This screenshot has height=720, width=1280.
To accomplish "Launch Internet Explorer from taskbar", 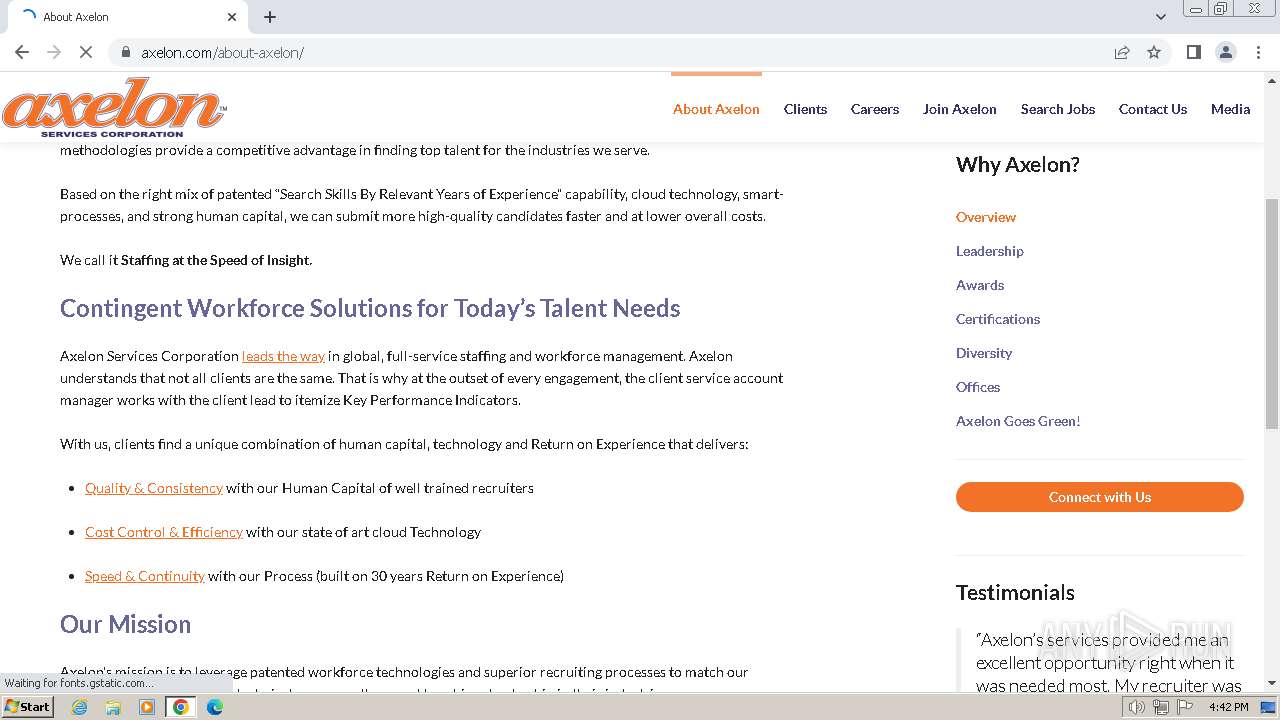I will tap(80, 707).
